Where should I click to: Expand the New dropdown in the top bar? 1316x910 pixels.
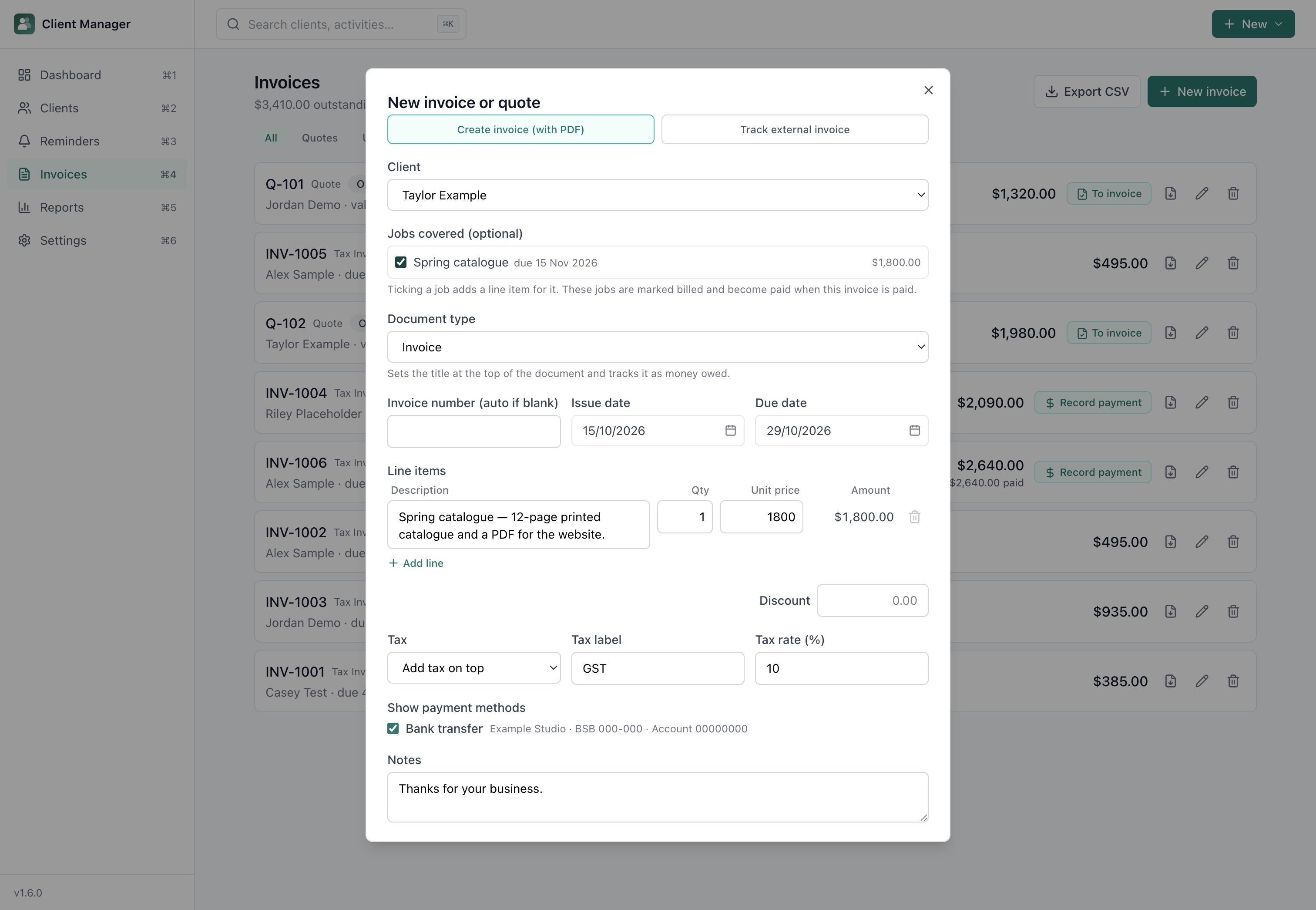click(1253, 24)
